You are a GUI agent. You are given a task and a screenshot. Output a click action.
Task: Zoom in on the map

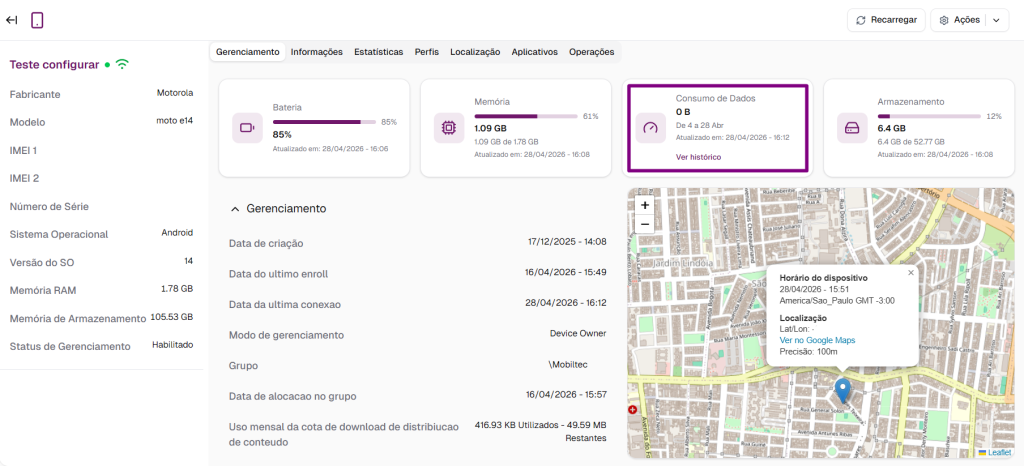click(x=645, y=205)
